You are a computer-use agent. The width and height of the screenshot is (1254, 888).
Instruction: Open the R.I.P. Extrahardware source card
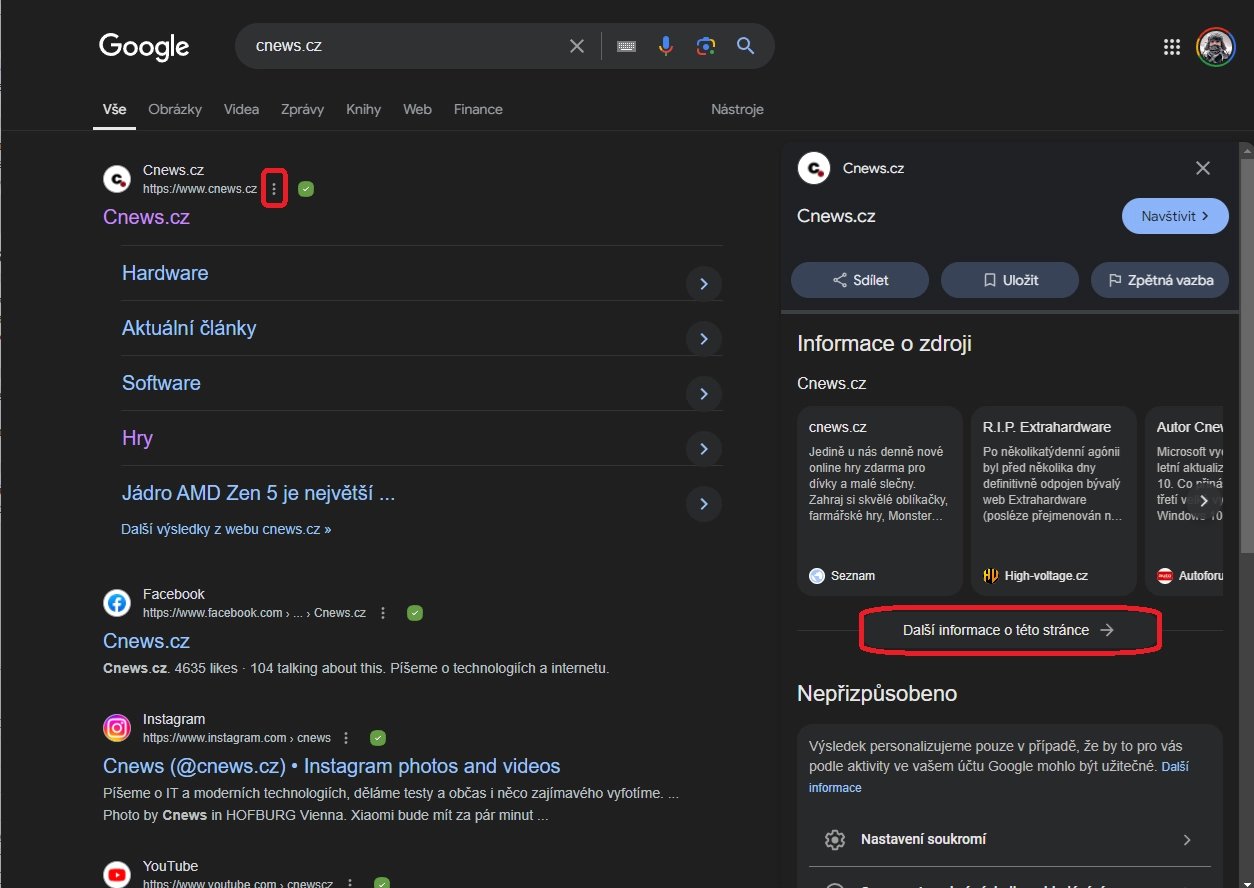[x=1054, y=500]
